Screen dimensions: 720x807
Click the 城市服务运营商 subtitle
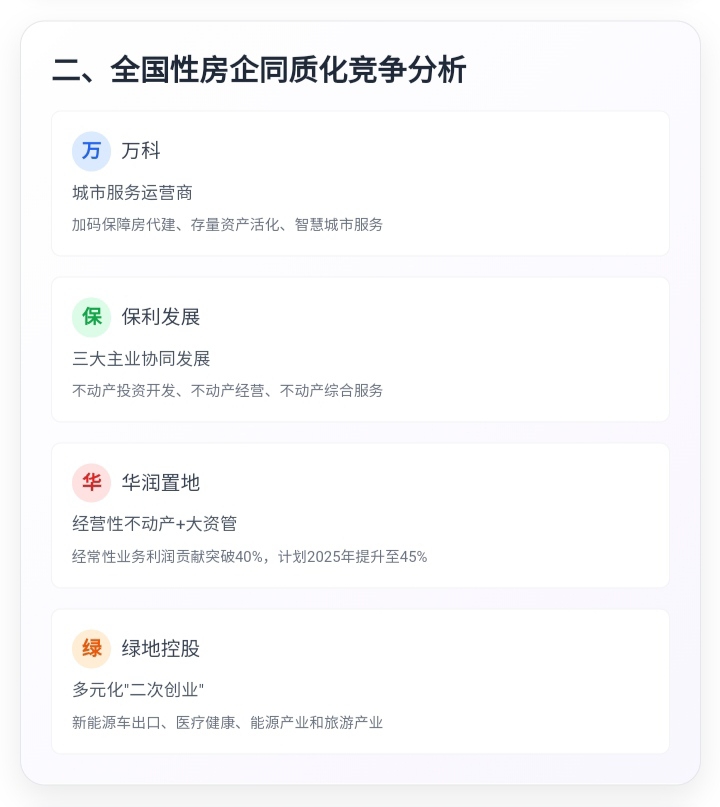pos(132,192)
